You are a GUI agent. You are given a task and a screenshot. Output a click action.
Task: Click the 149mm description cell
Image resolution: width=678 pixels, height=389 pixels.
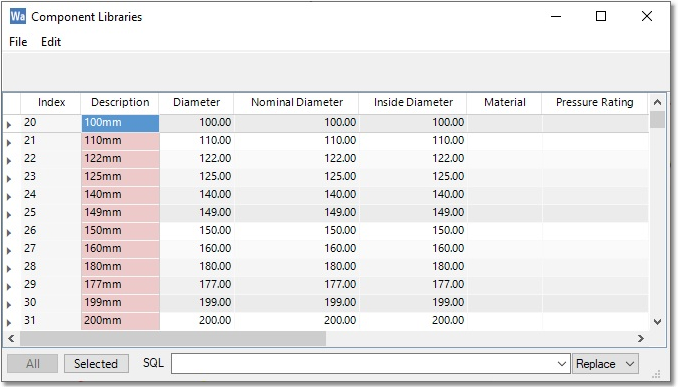point(120,213)
